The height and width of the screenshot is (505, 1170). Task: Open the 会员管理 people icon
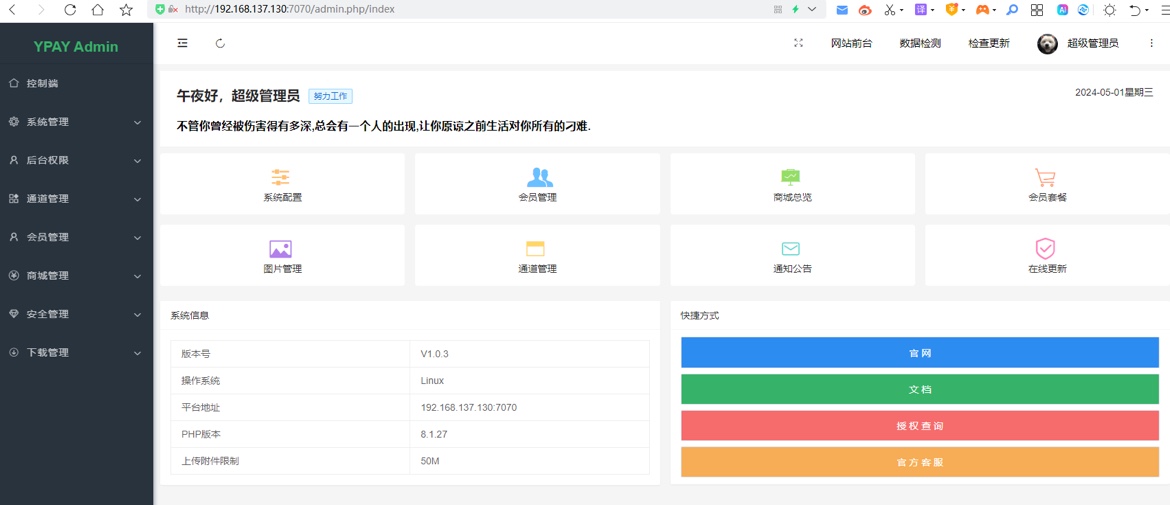pyautogui.click(x=538, y=178)
